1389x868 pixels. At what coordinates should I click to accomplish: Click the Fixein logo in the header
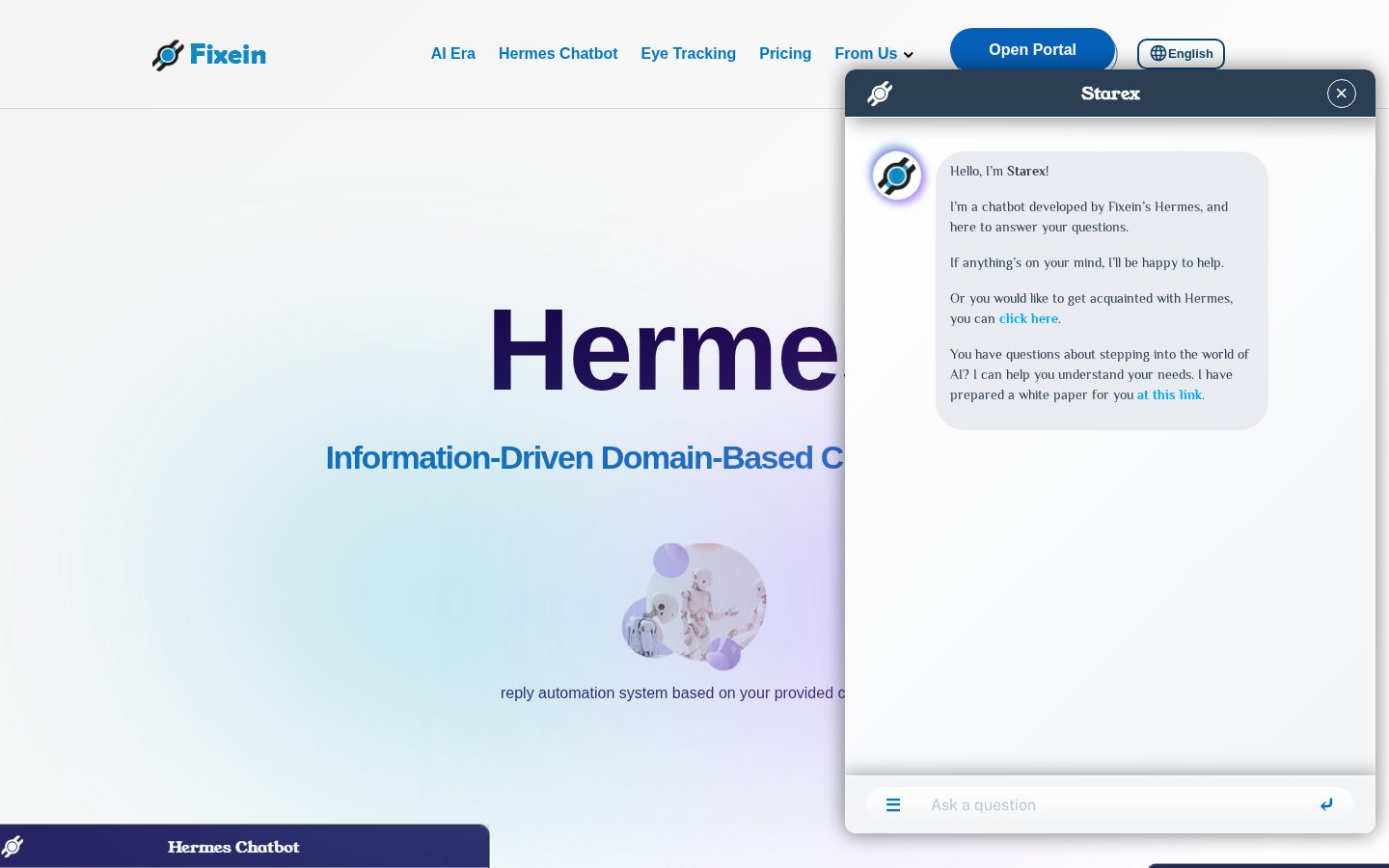(x=209, y=54)
